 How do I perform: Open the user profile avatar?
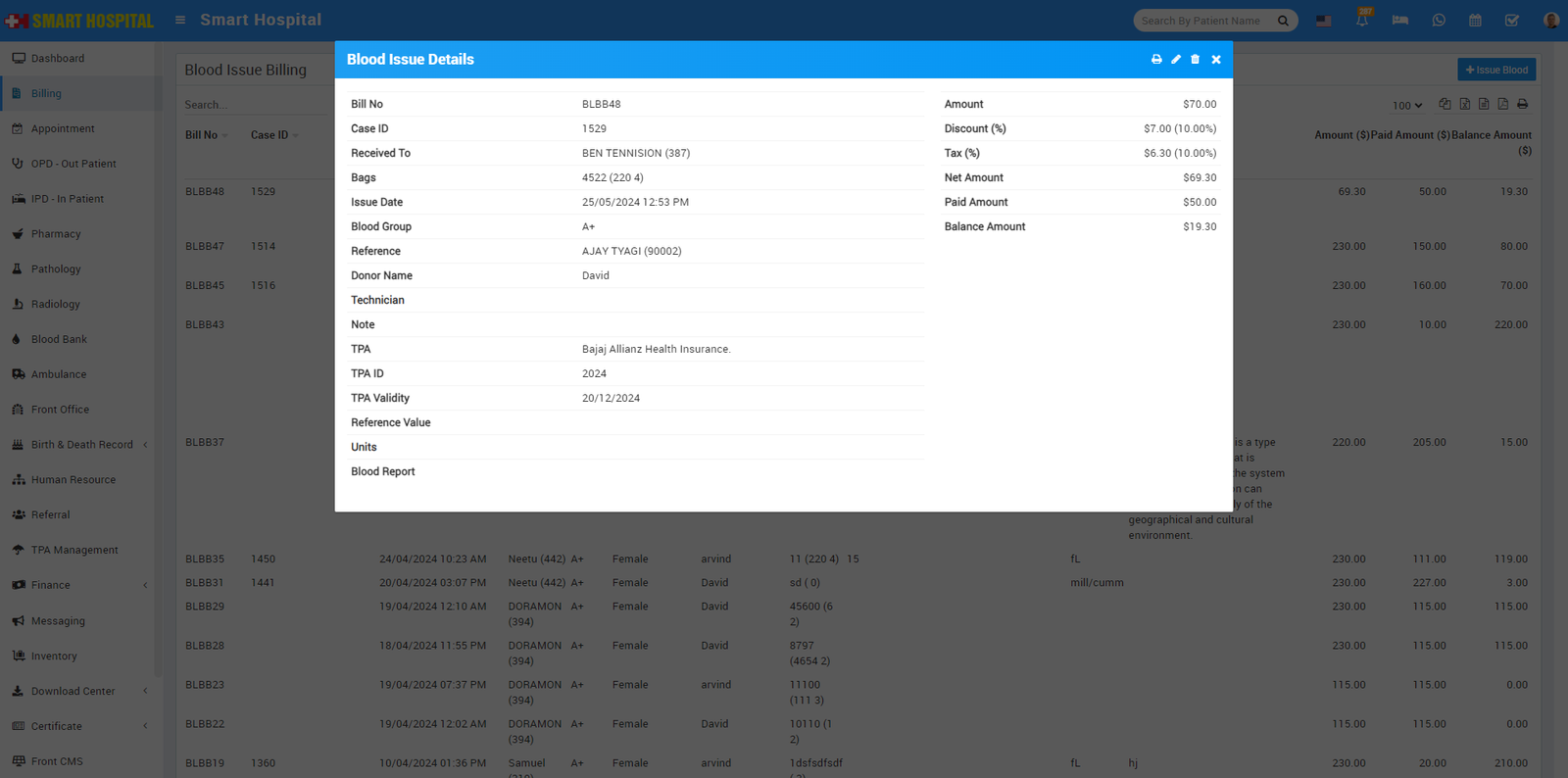coord(1550,21)
